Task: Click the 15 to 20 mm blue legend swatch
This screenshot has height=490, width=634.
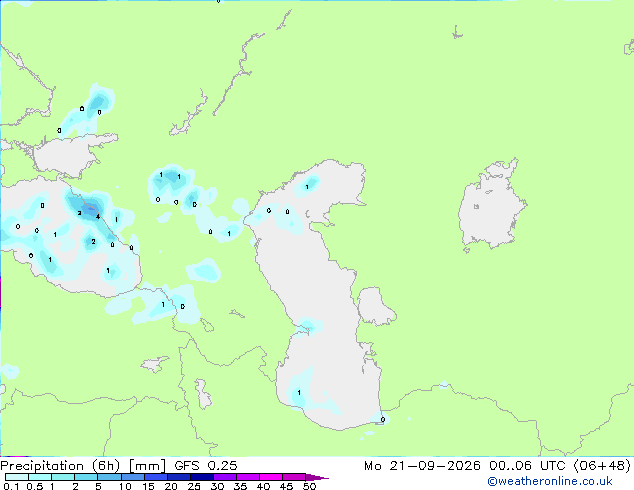Action: coord(156,477)
